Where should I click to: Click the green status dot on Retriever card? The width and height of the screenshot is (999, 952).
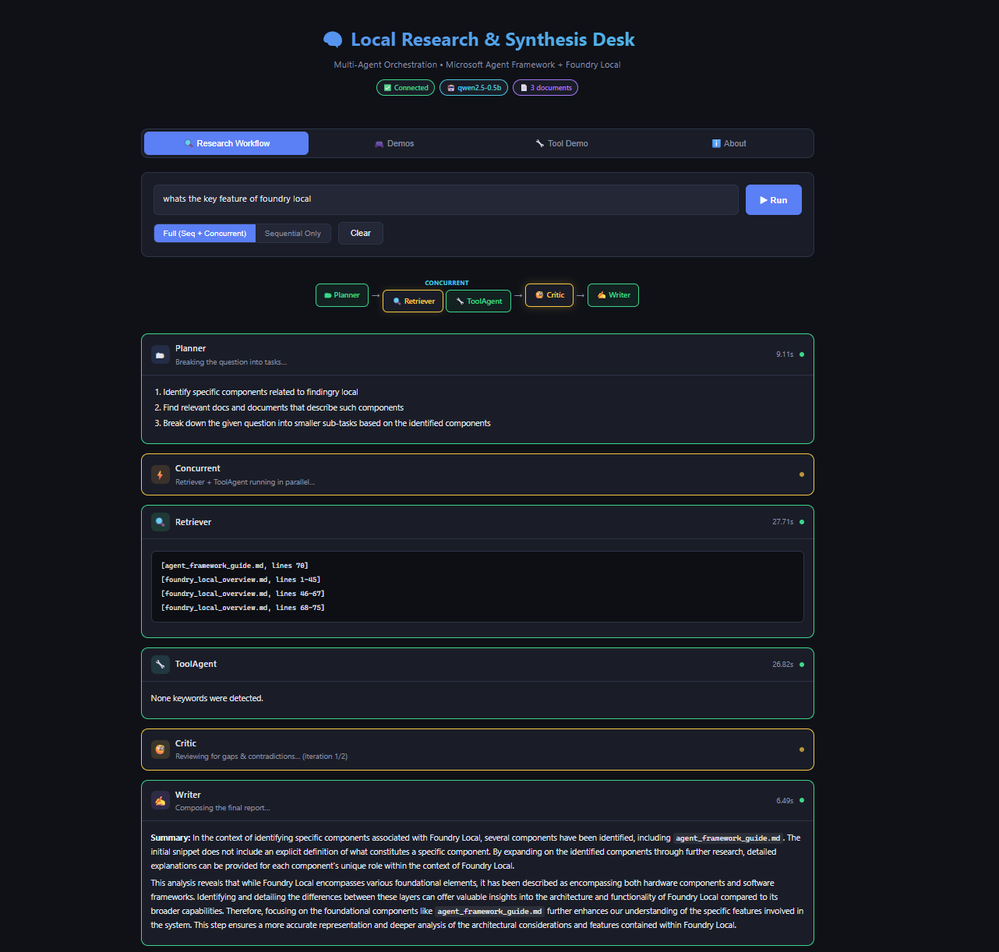coord(801,522)
